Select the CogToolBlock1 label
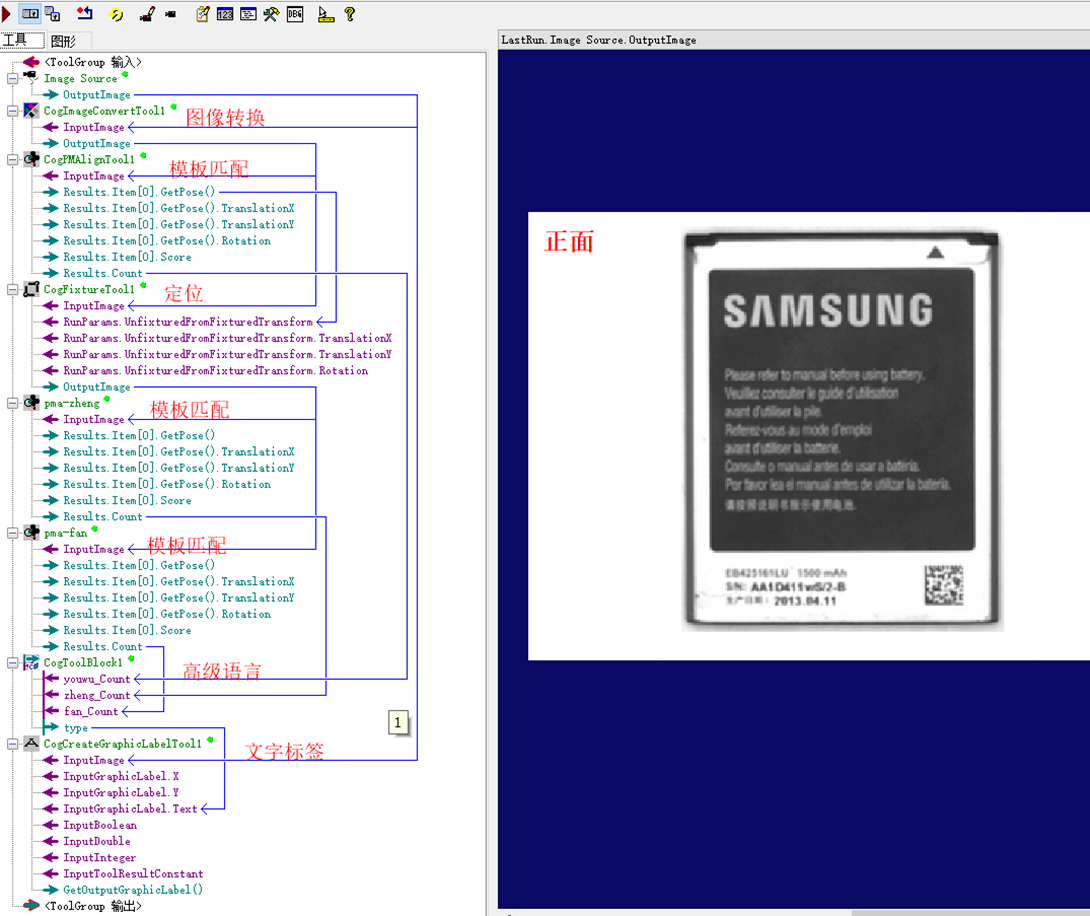1090x916 pixels. tap(83, 663)
